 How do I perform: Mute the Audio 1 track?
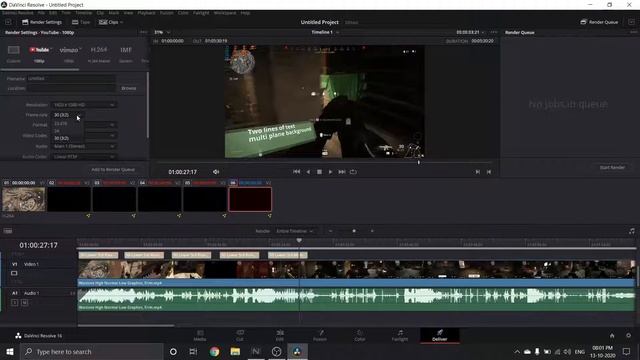click(24, 302)
